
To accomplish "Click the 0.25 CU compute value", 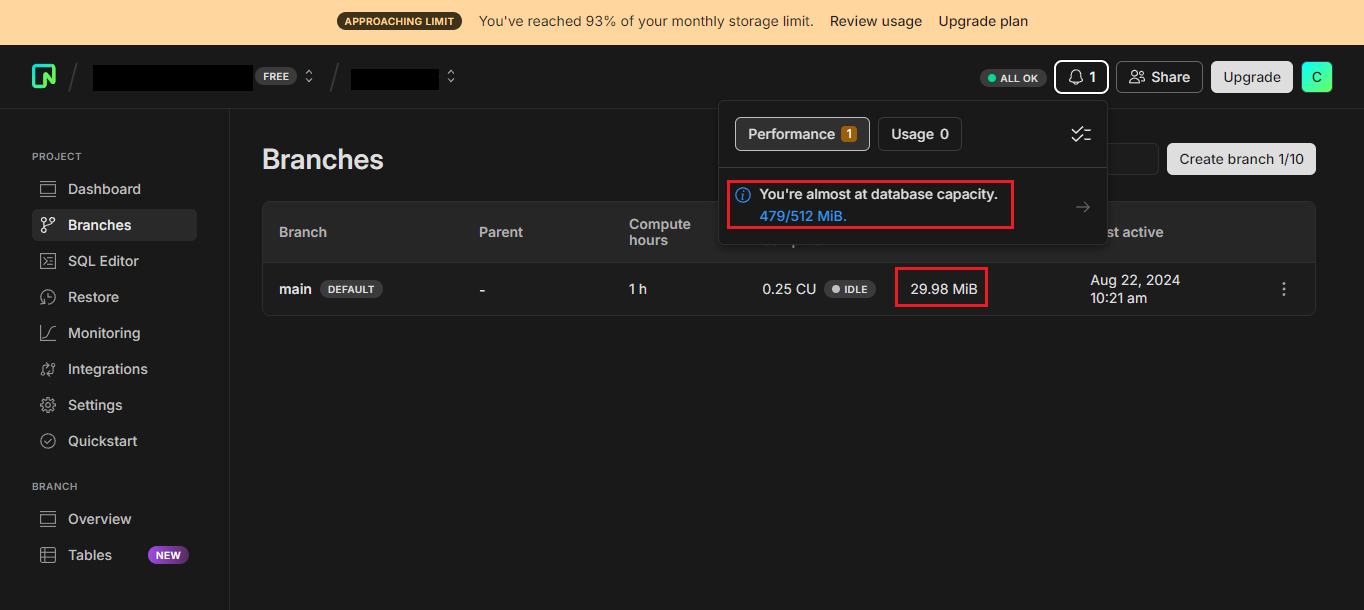I will (789, 289).
